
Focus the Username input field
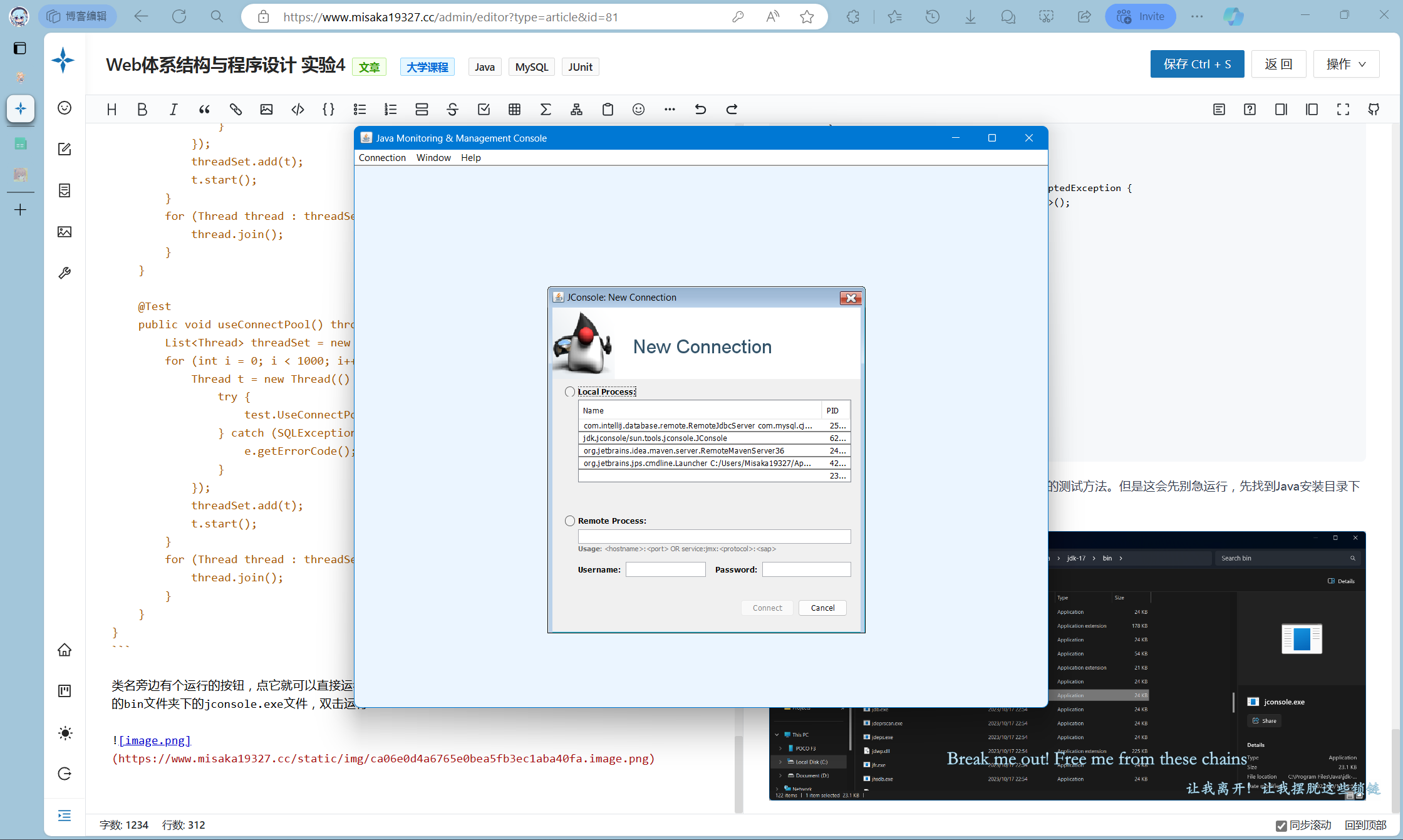pos(665,569)
